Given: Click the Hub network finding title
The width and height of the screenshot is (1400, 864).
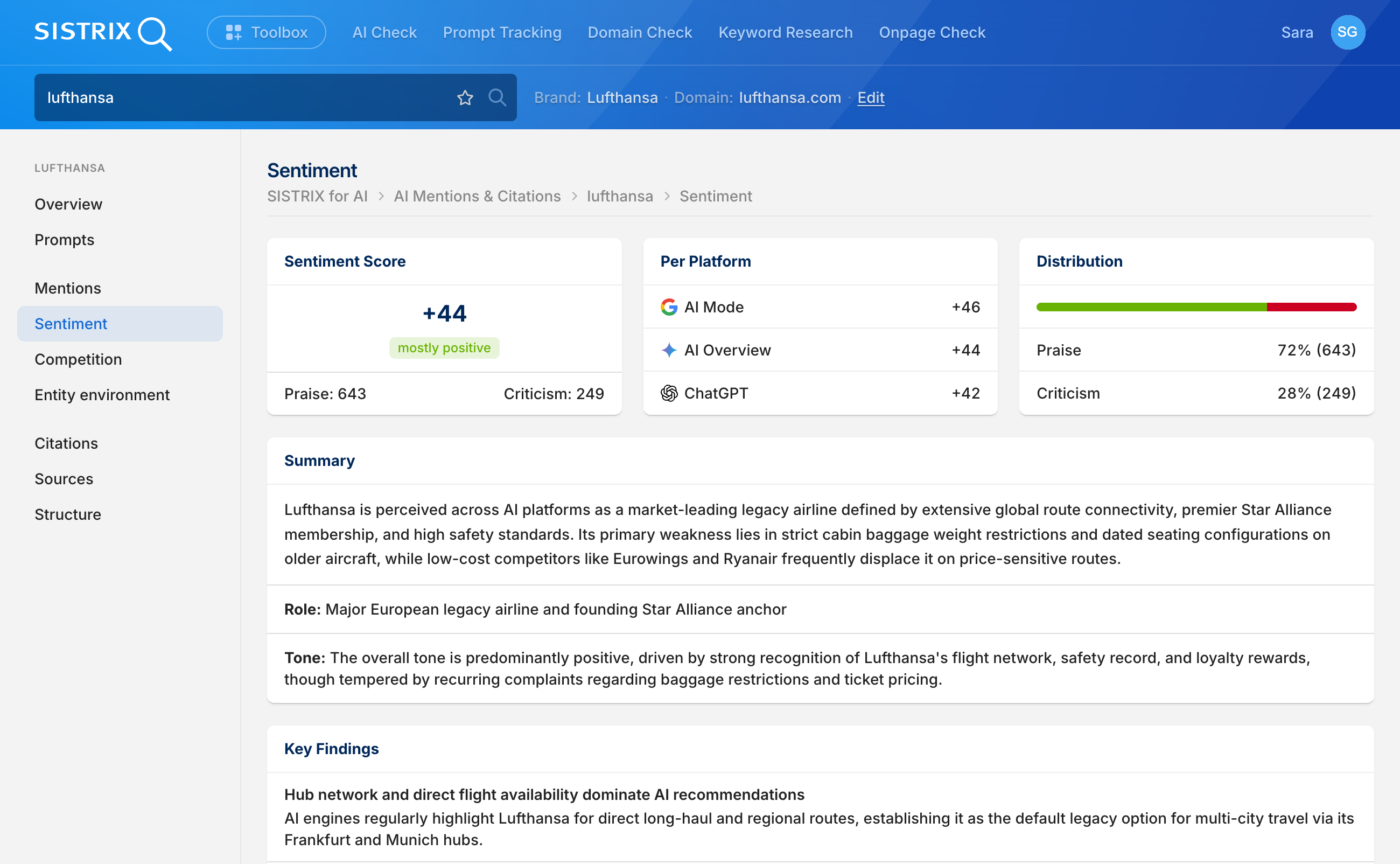Looking at the screenshot, I should [544, 795].
